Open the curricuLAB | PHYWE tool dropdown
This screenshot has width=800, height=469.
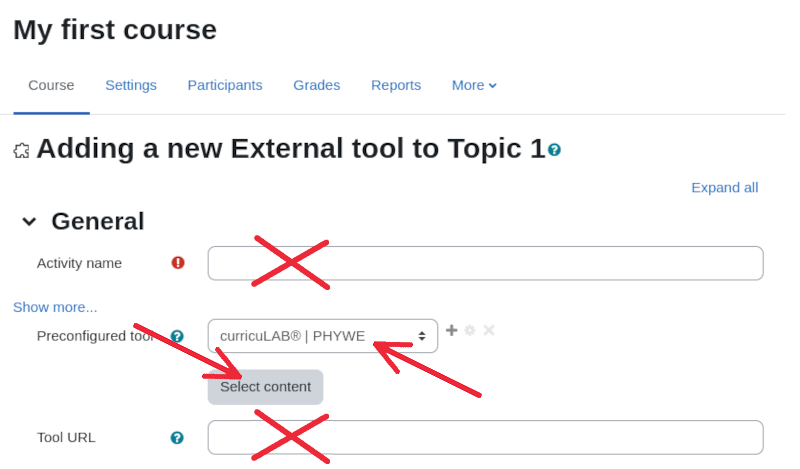coord(322,336)
